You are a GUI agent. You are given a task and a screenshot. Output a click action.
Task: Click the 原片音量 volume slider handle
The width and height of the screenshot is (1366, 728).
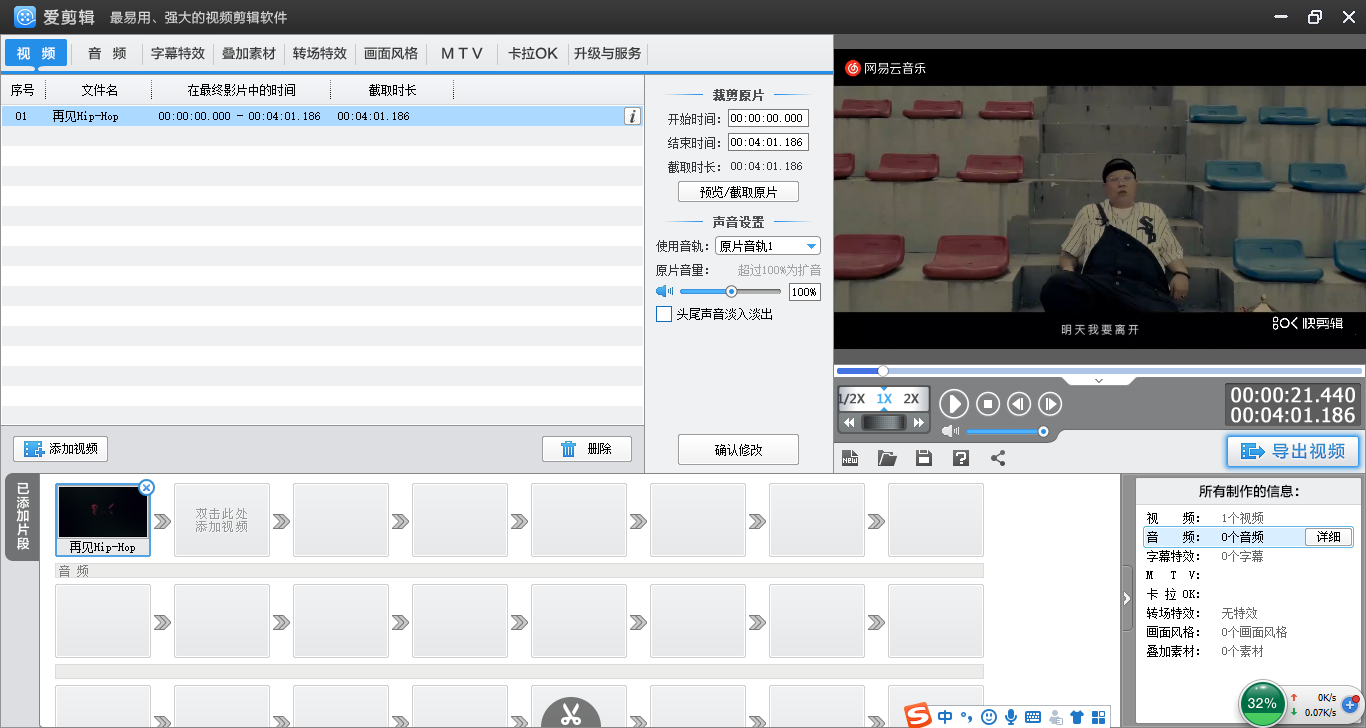click(731, 291)
